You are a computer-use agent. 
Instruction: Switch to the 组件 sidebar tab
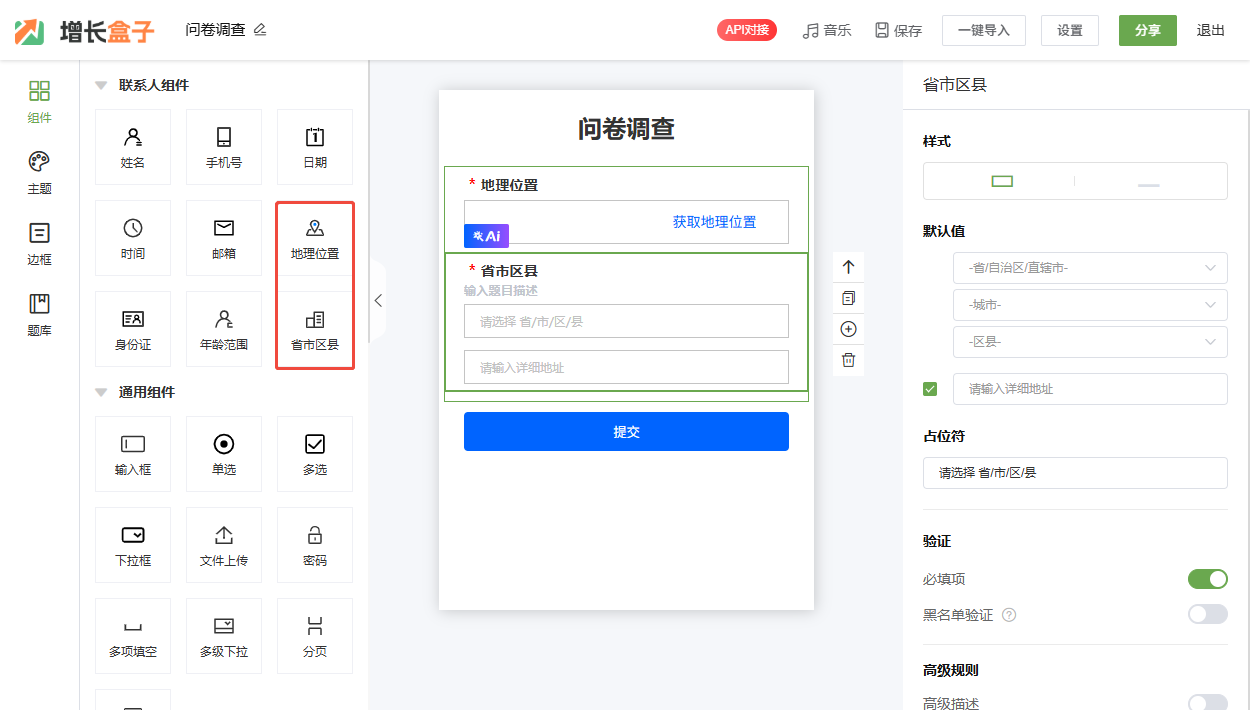coord(39,103)
